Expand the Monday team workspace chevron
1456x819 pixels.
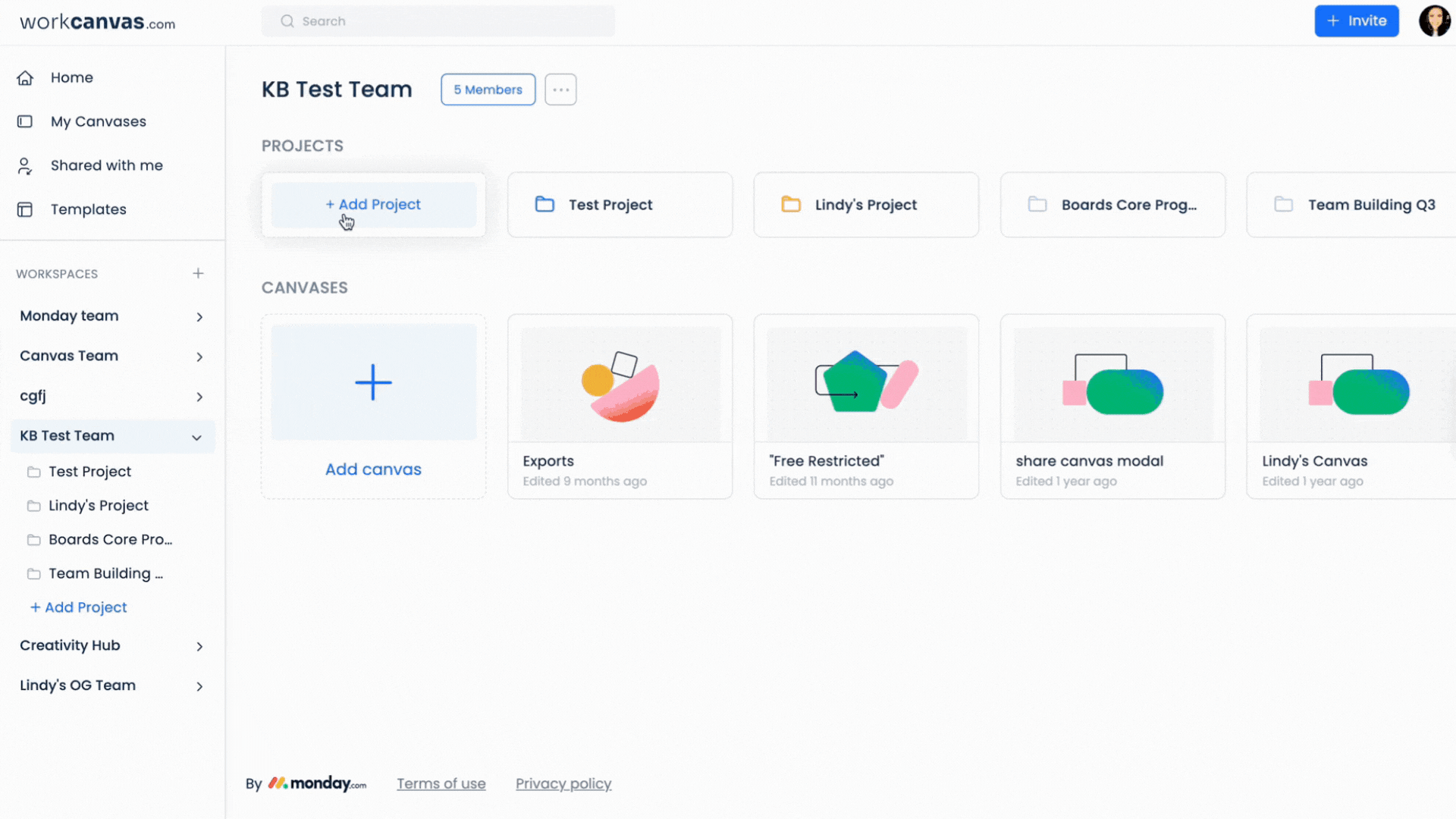tap(199, 317)
